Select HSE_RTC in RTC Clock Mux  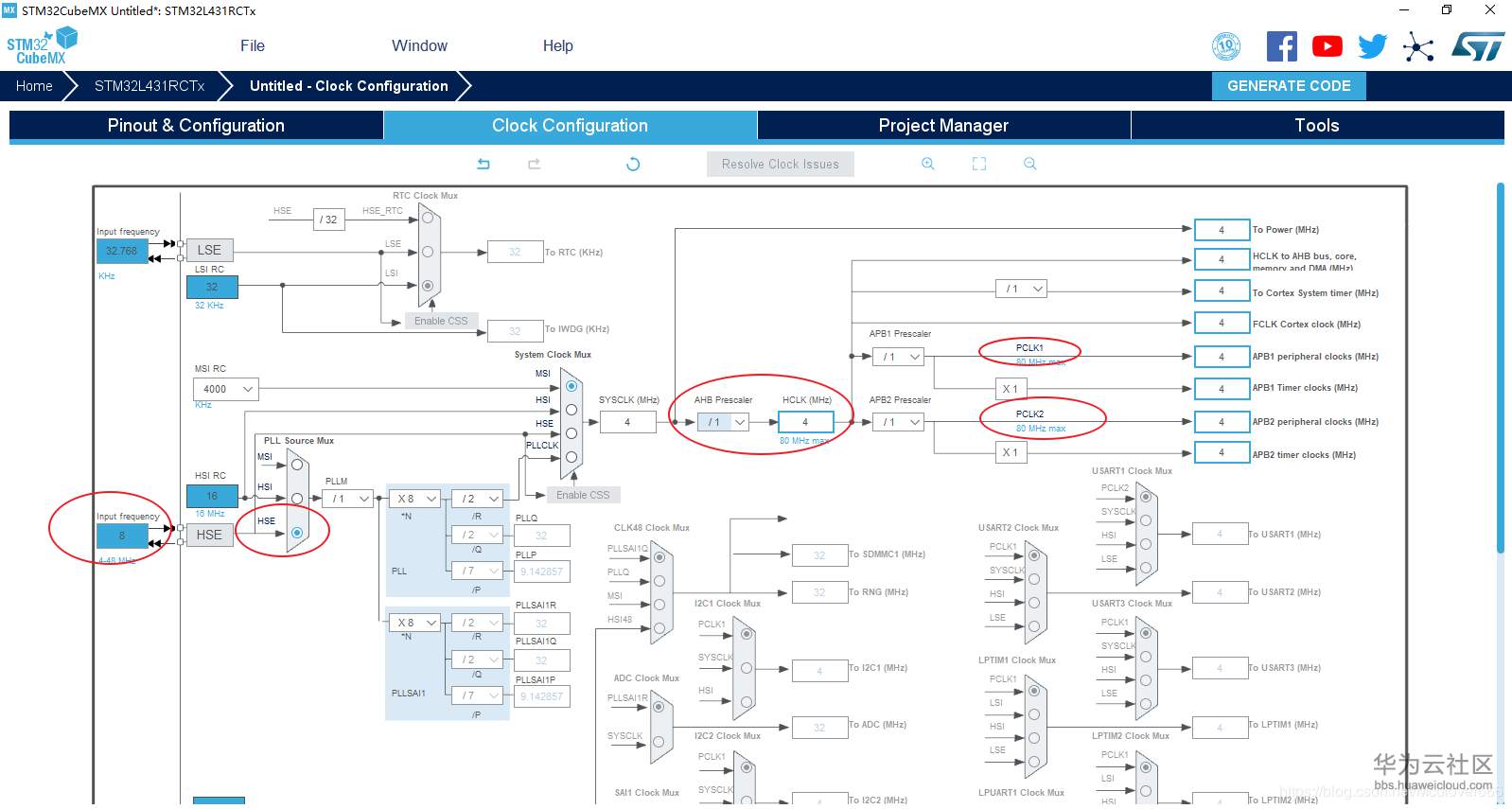point(428,218)
